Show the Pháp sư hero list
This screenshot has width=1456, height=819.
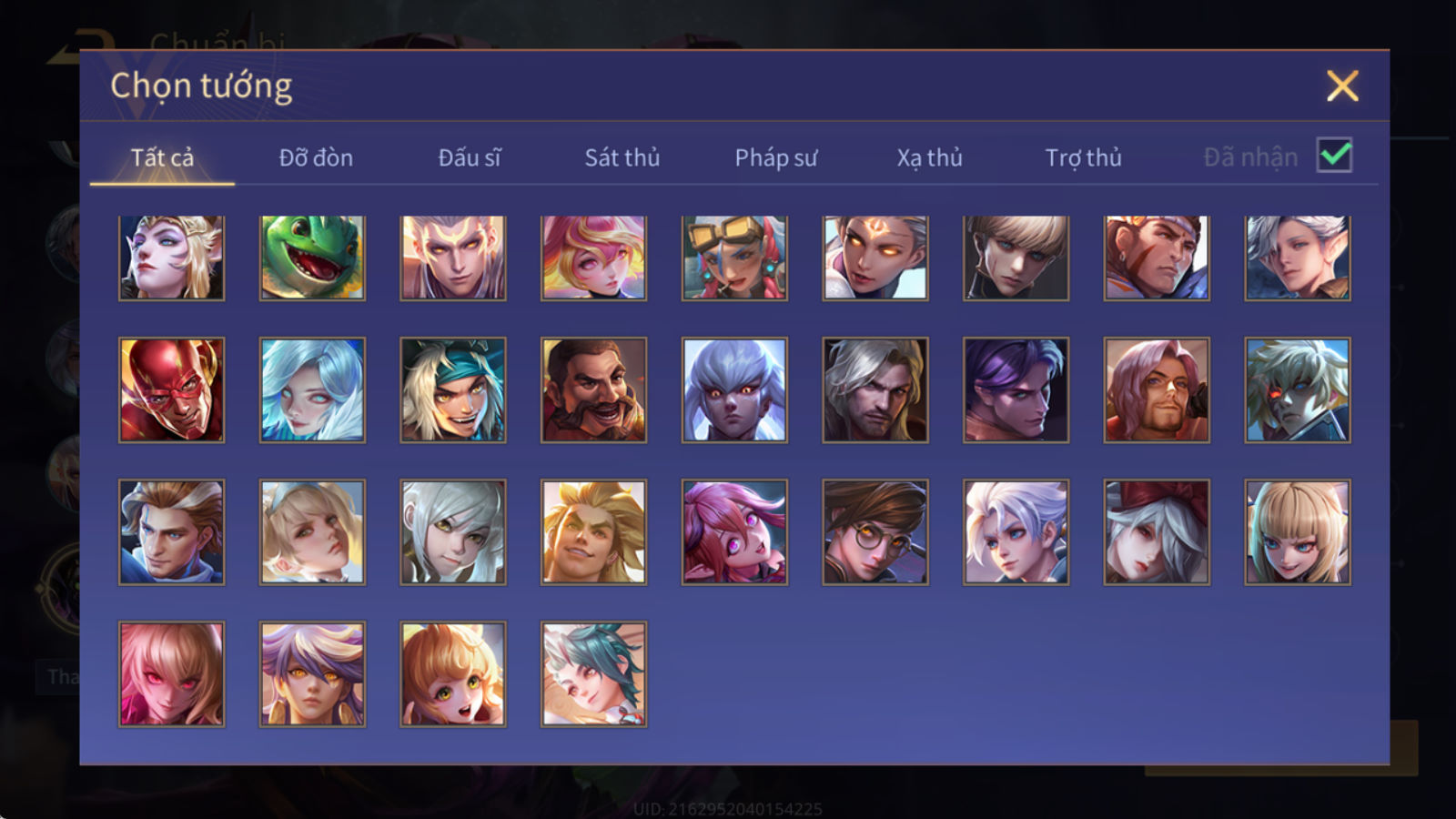click(776, 157)
